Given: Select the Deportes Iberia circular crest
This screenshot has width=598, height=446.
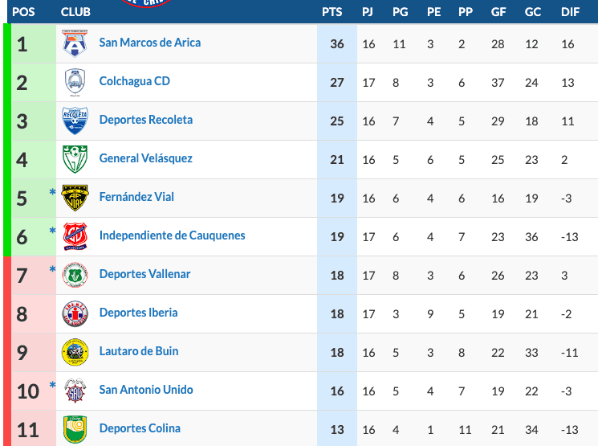Looking at the screenshot, I should [x=75, y=313].
